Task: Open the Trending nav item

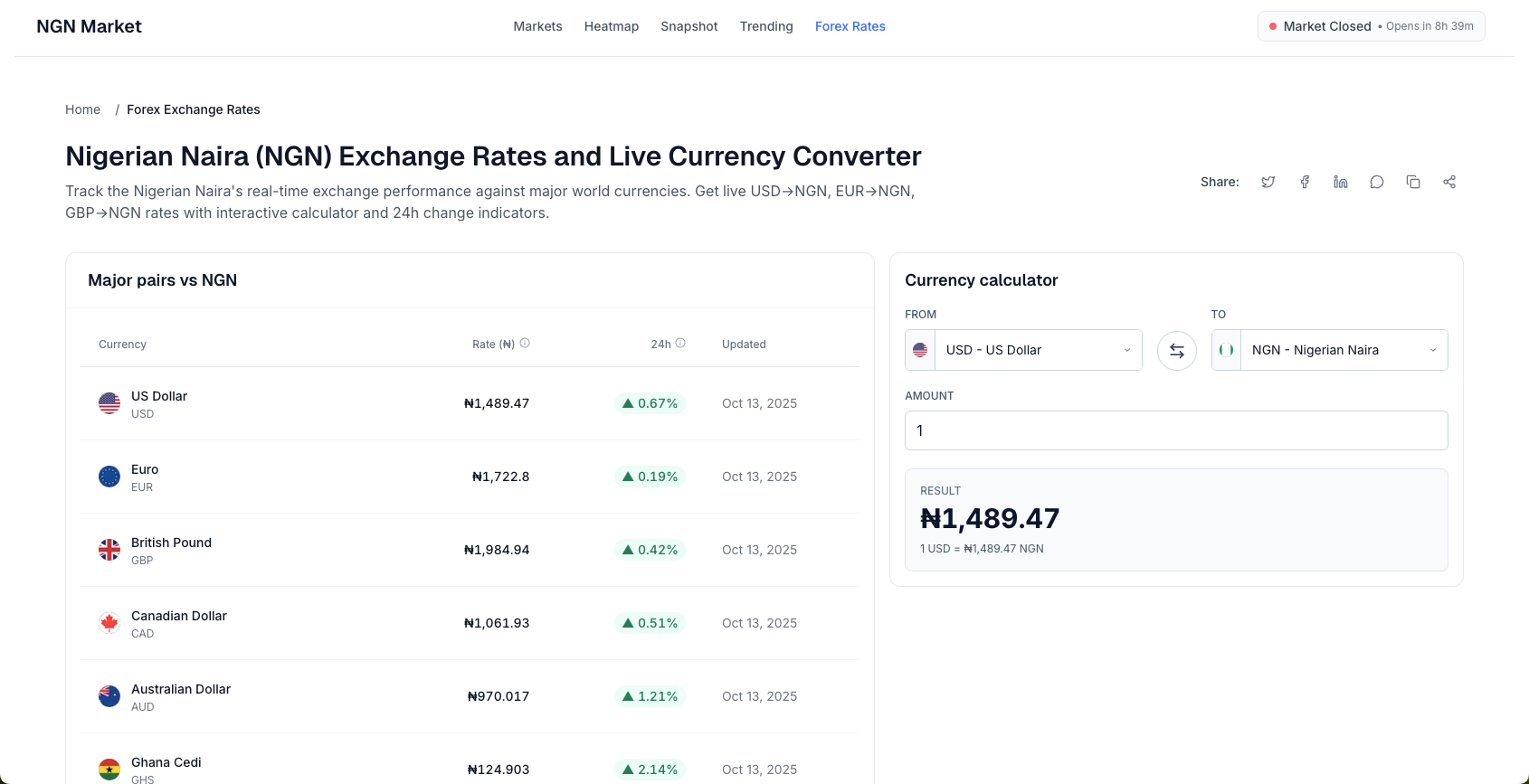Action: coord(766,26)
